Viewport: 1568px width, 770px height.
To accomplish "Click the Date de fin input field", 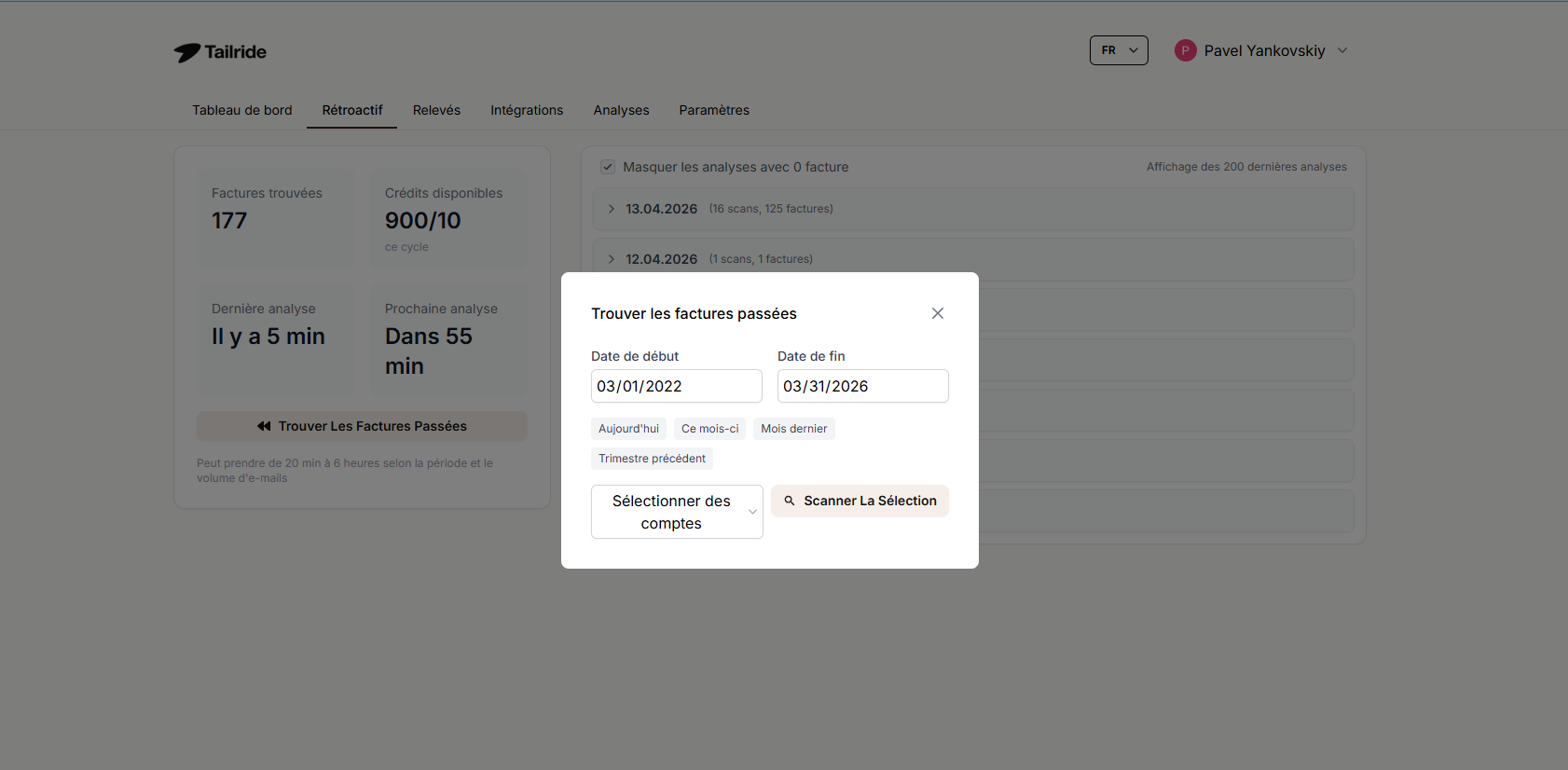I will coord(862,386).
